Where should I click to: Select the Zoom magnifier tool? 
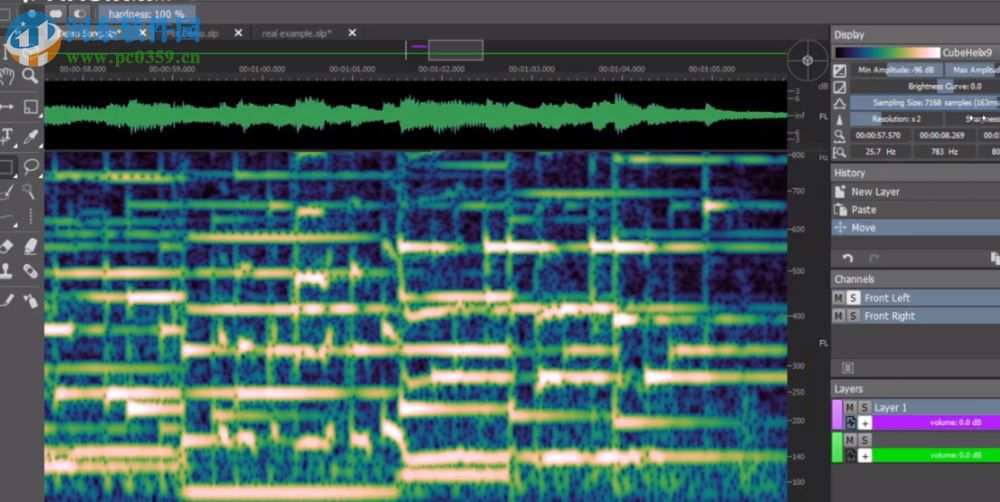[30, 77]
